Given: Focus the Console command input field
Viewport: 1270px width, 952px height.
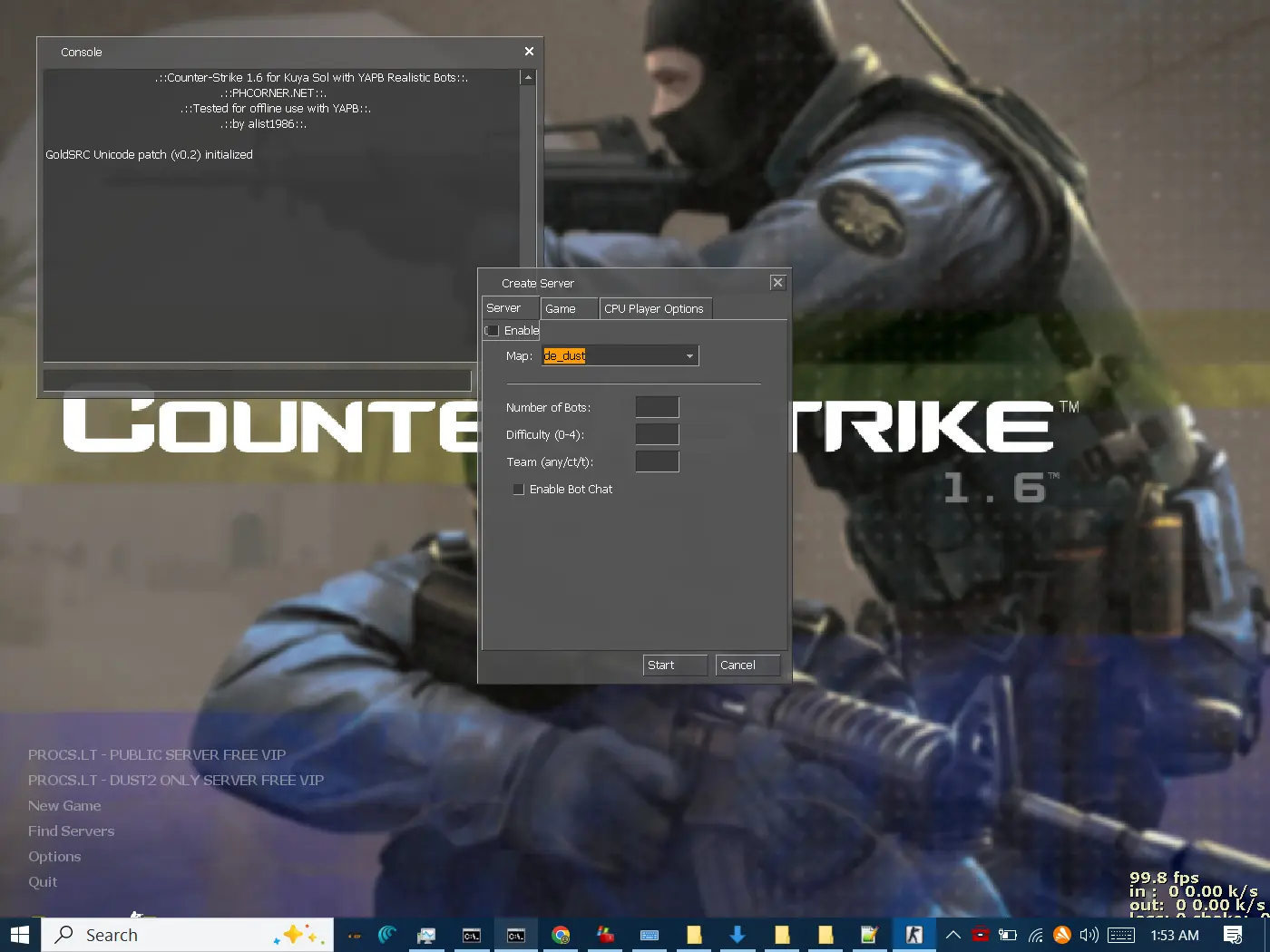Looking at the screenshot, I should click(258, 380).
